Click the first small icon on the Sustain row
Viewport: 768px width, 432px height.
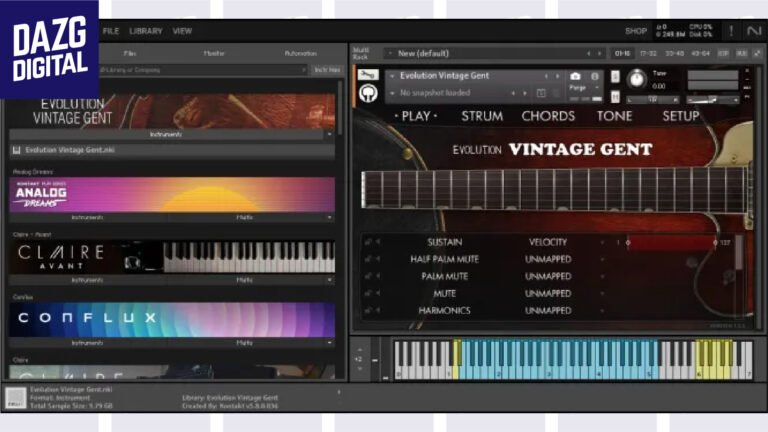point(367,242)
